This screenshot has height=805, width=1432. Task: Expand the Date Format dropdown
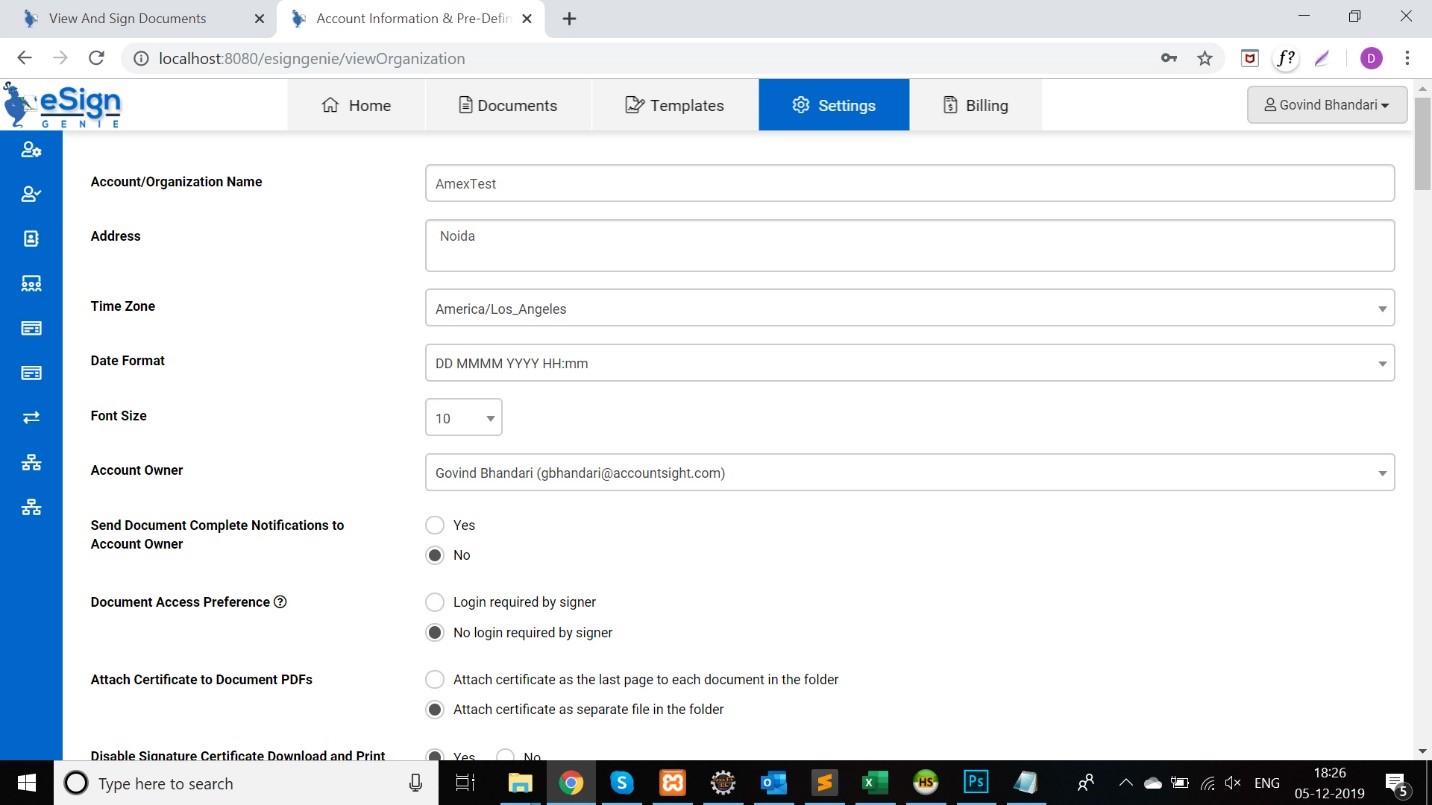[1382, 362]
